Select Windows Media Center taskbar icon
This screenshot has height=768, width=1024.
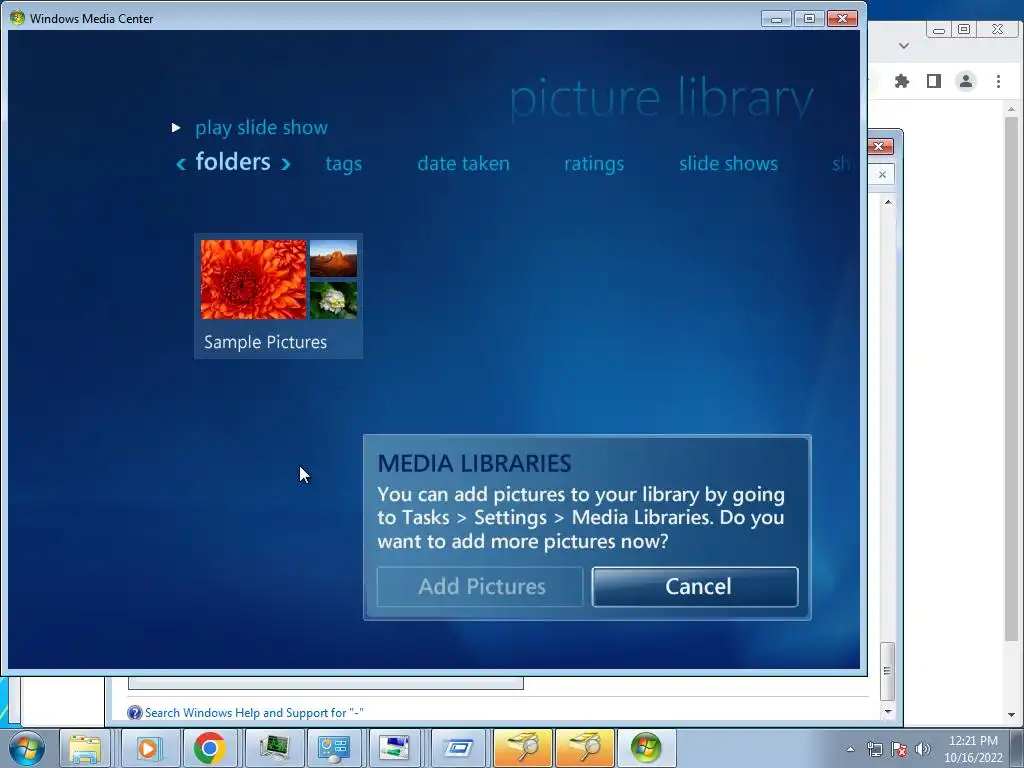coord(646,748)
